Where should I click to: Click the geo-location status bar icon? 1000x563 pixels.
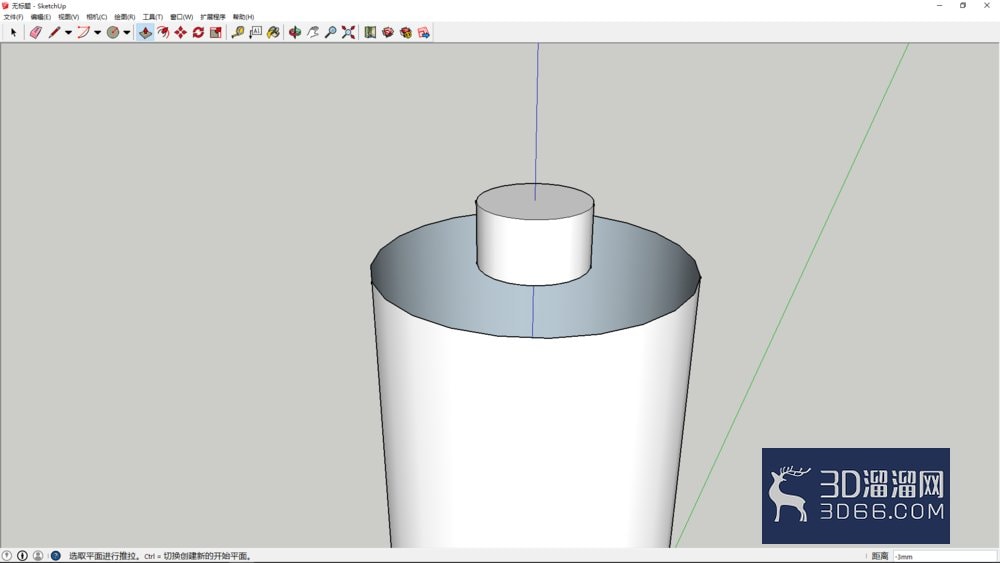coord(7,556)
